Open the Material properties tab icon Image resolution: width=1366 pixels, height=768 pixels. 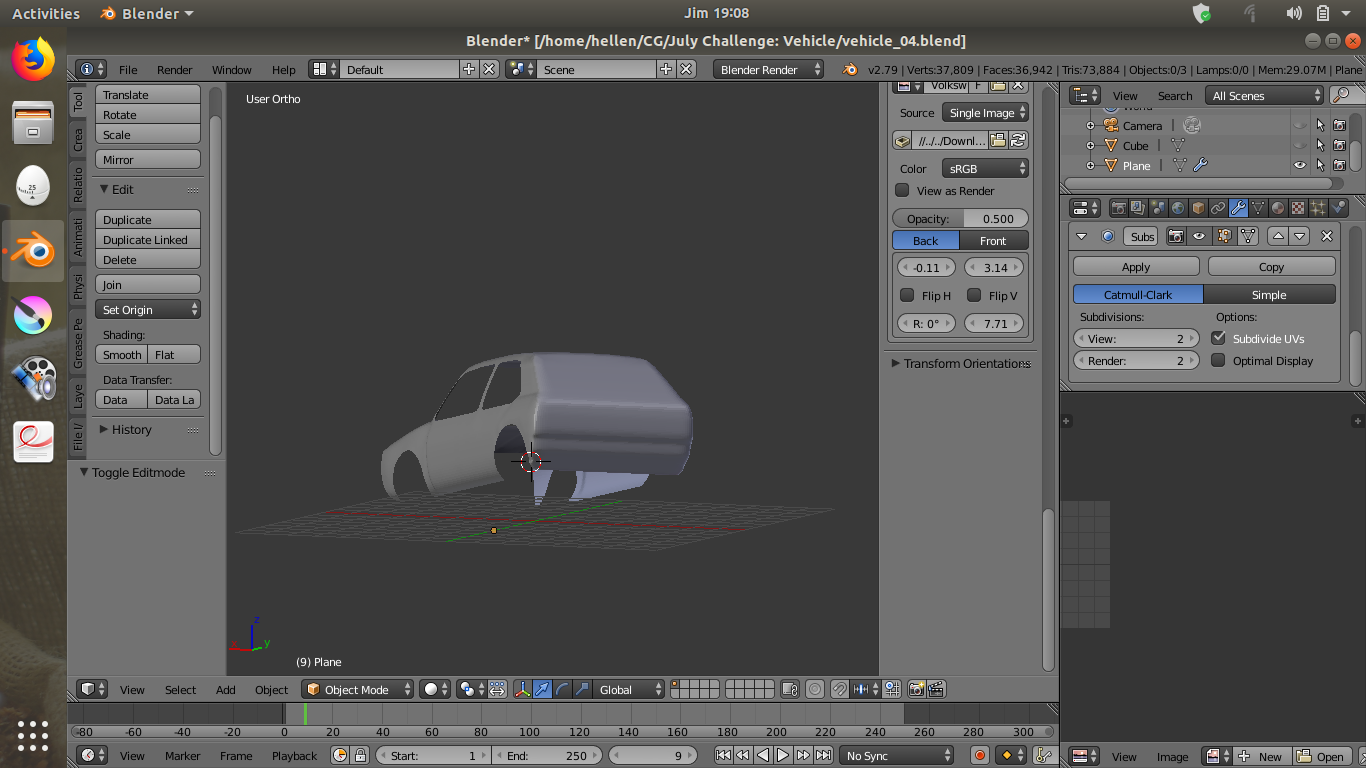(1278, 208)
